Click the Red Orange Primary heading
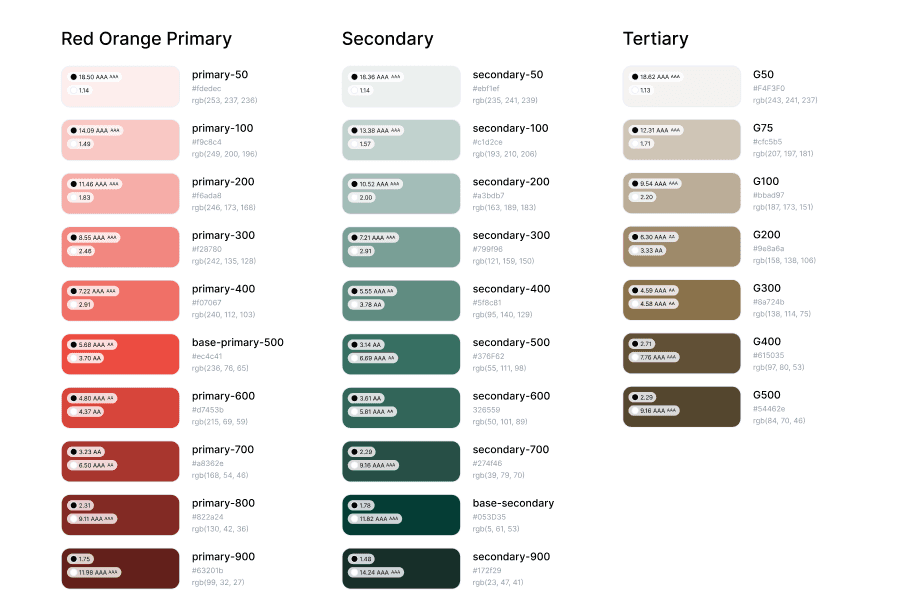The width and height of the screenshot is (906, 607). click(x=147, y=39)
